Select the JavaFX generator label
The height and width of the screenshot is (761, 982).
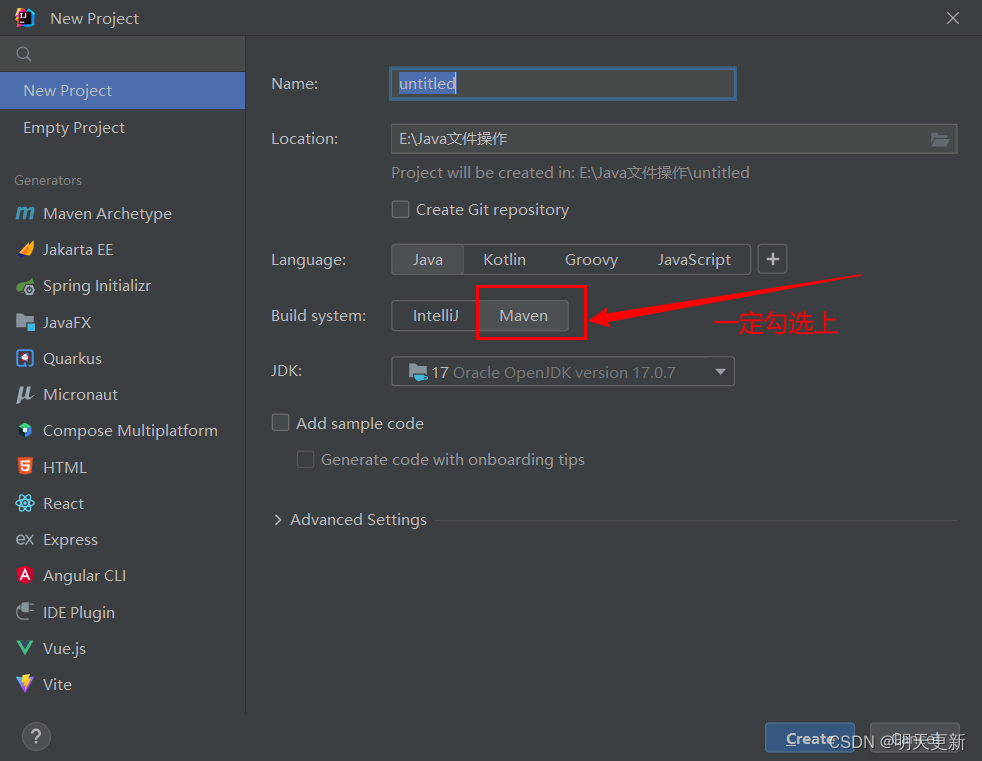(67, 323)
